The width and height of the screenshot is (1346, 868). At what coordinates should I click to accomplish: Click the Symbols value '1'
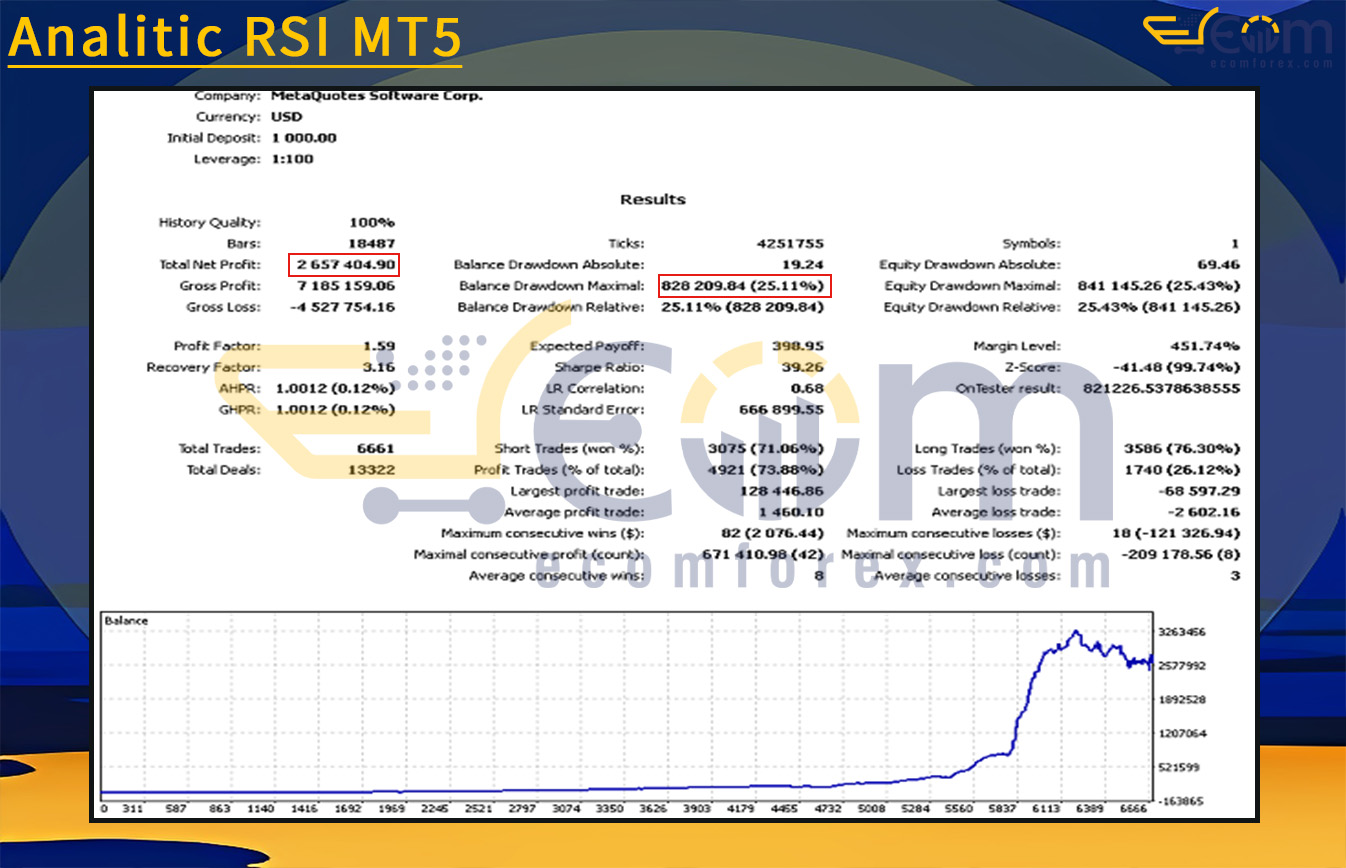1235,244
